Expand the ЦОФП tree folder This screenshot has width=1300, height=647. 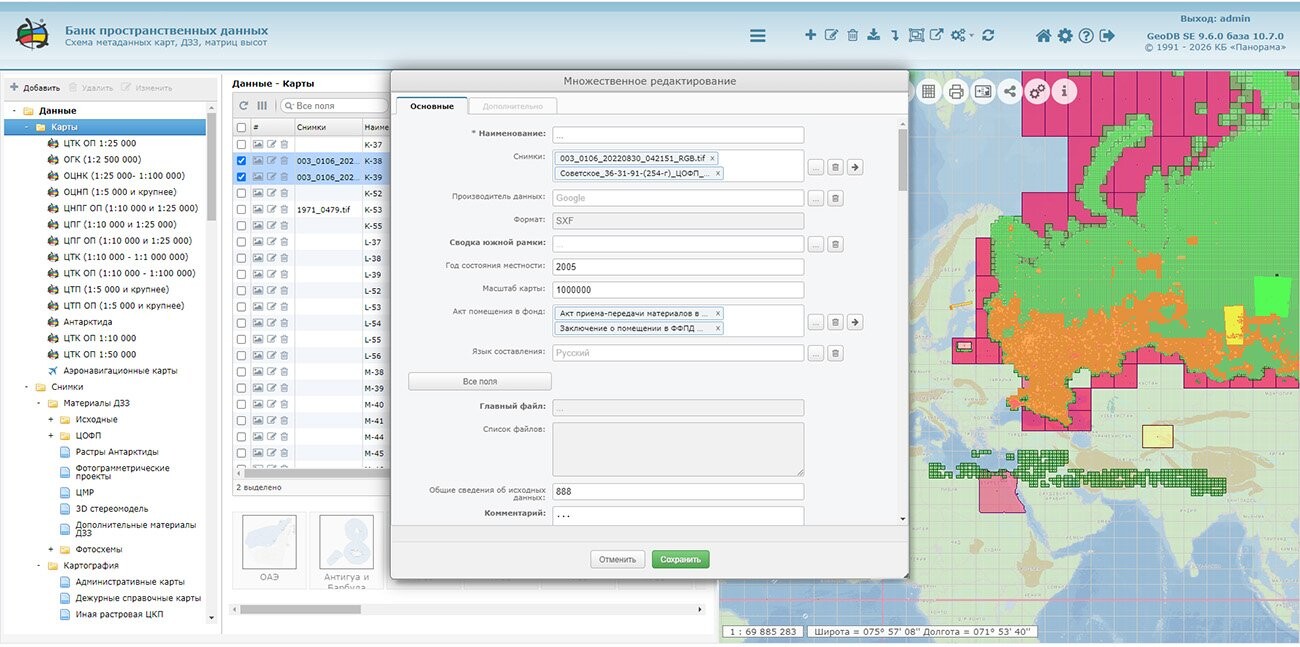[x=51, y=436]
